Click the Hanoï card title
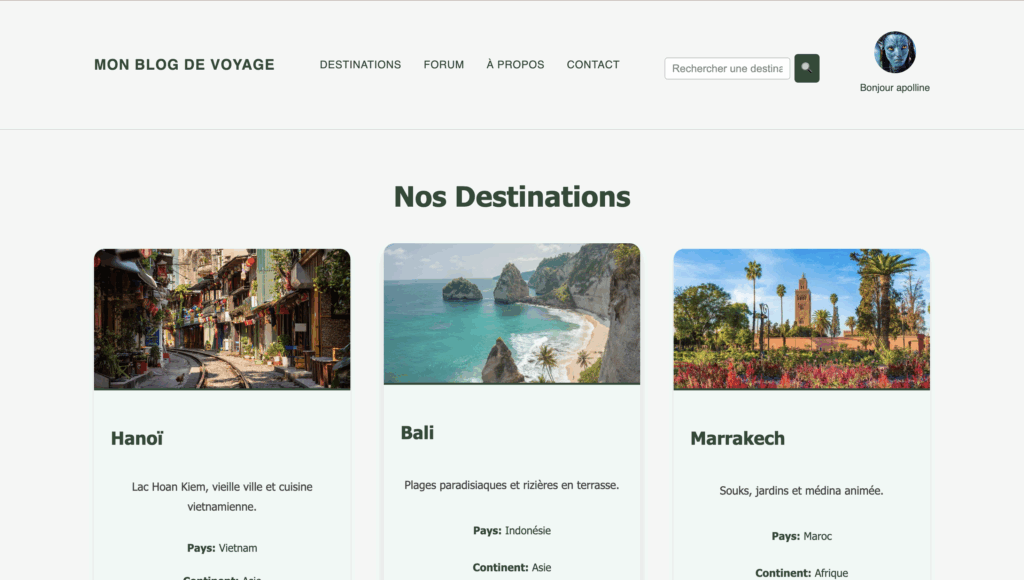This screenshot has width=1024, height=580. pos(137,438)
